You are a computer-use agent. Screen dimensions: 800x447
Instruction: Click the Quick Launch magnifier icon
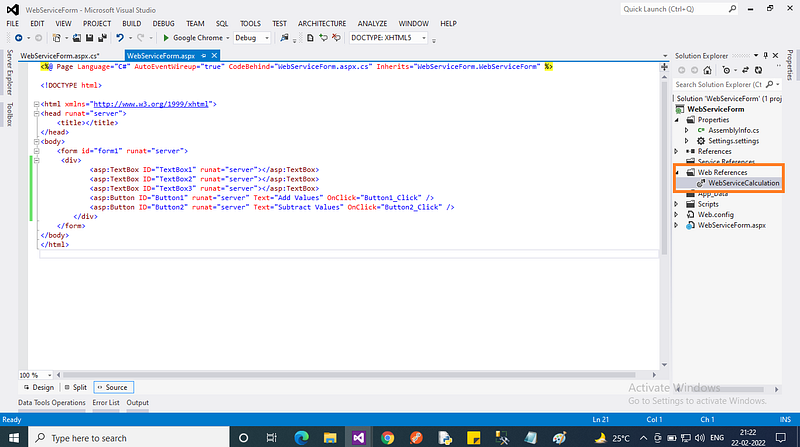[x=732, y=9]
